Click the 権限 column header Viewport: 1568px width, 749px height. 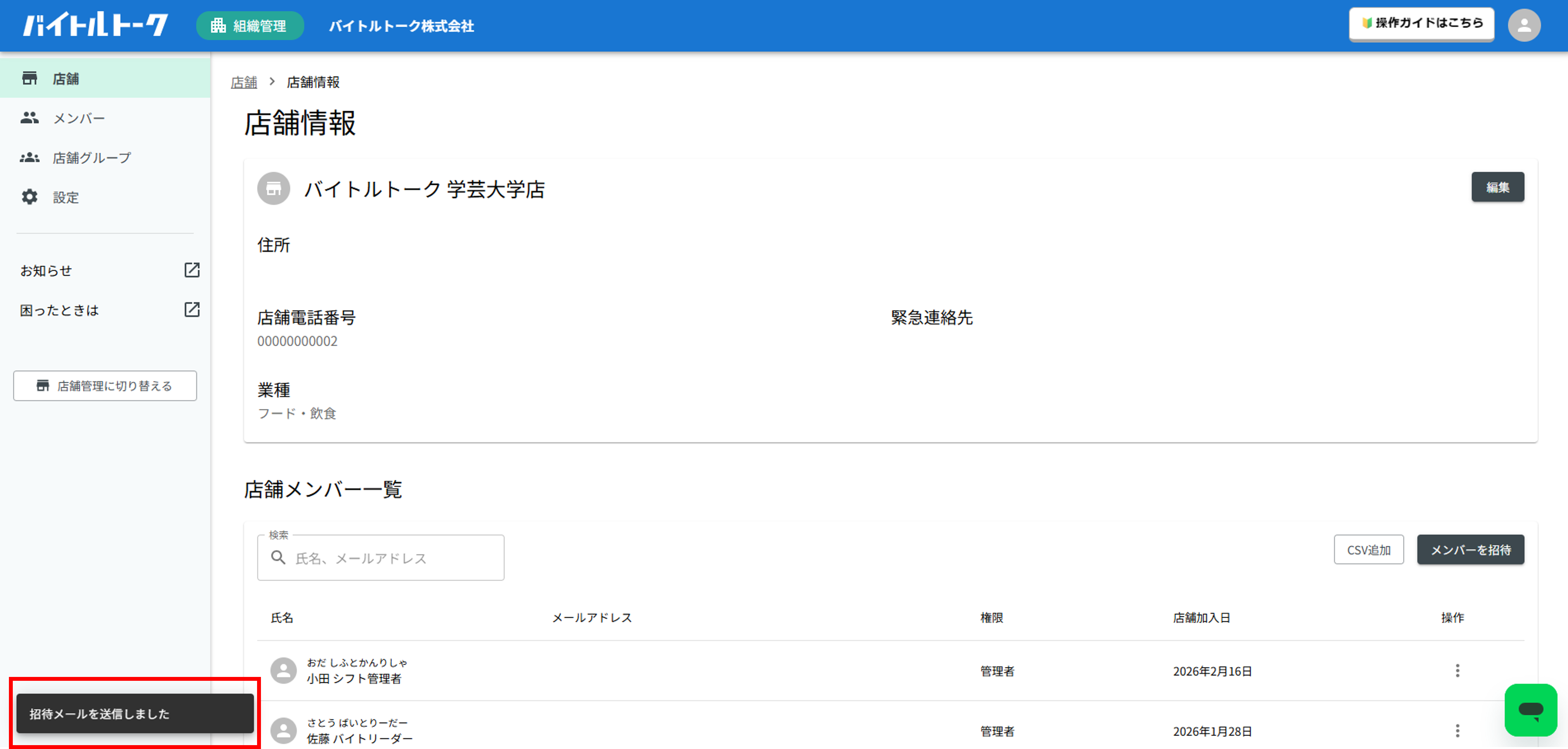click(991, 618)
